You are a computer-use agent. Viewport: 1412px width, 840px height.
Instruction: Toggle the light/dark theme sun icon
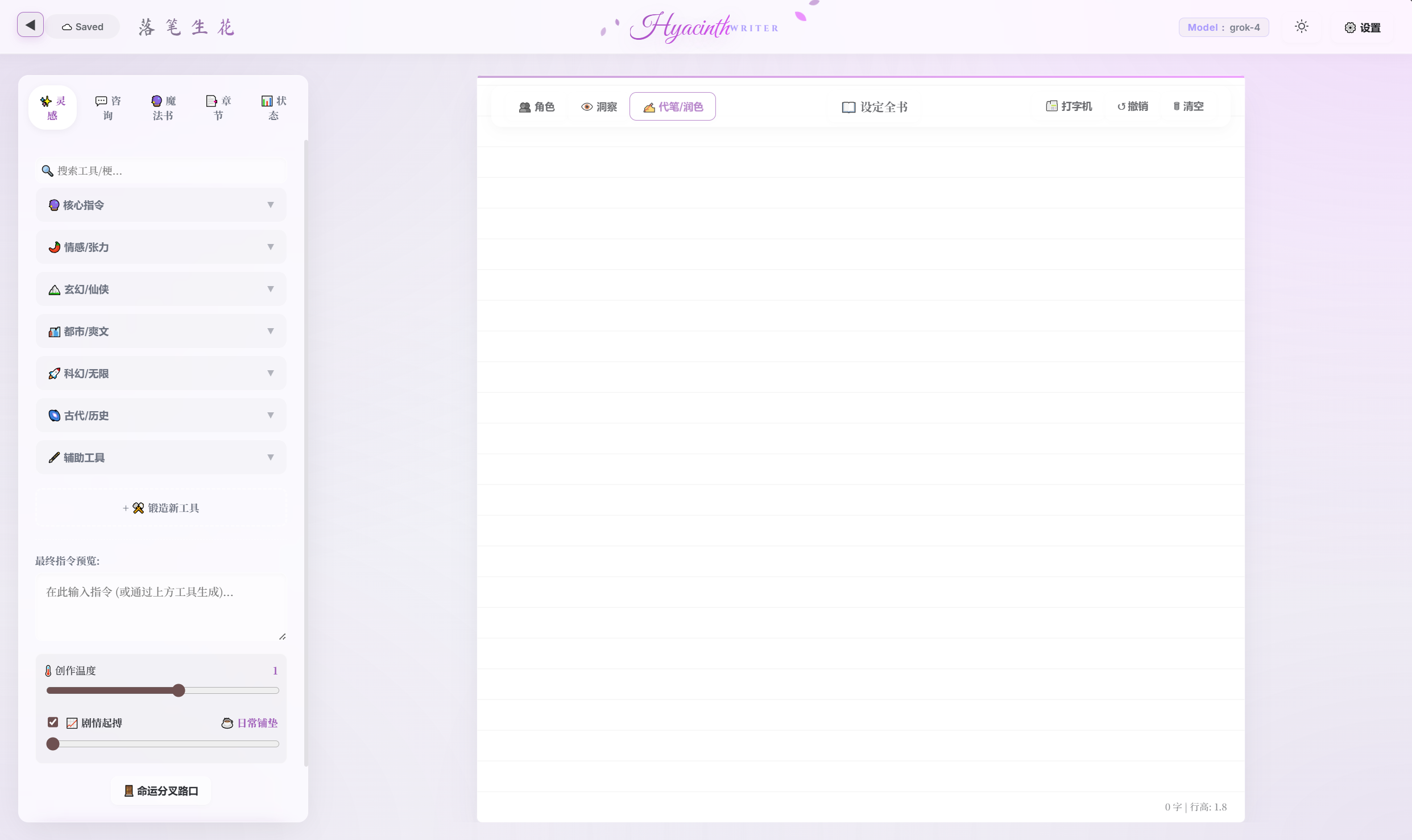point(1301,27)
